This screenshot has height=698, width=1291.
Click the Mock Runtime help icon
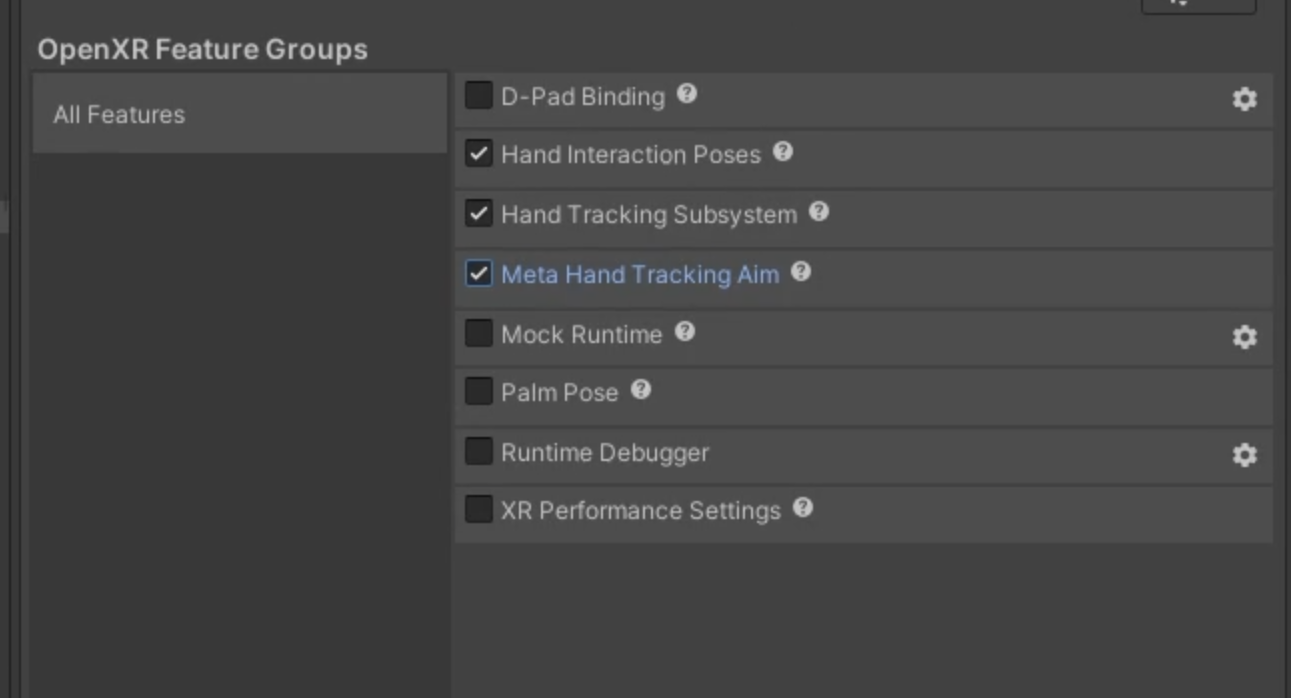click(684, 331)
